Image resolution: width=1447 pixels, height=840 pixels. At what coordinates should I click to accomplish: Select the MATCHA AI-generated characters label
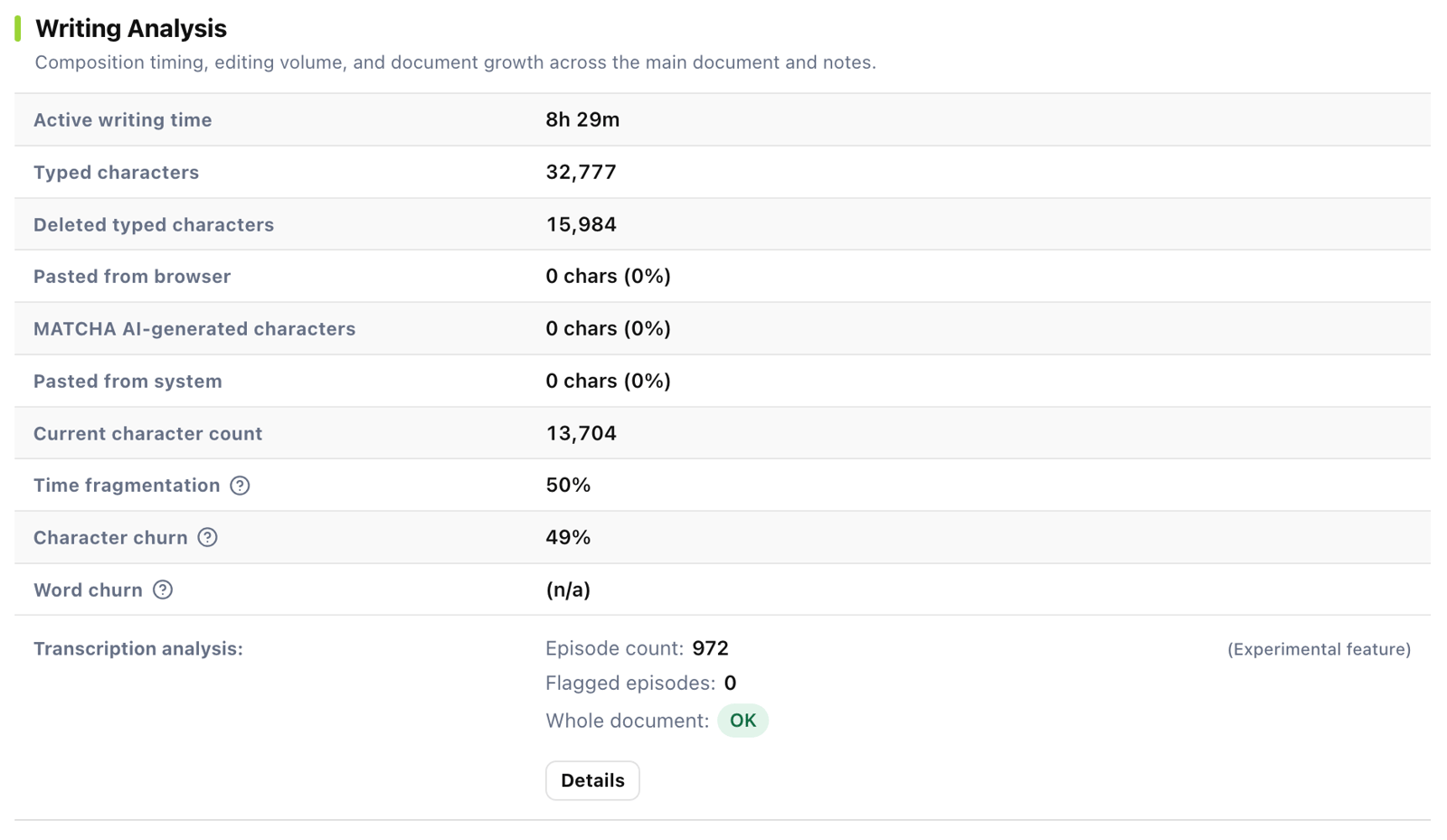194,329
